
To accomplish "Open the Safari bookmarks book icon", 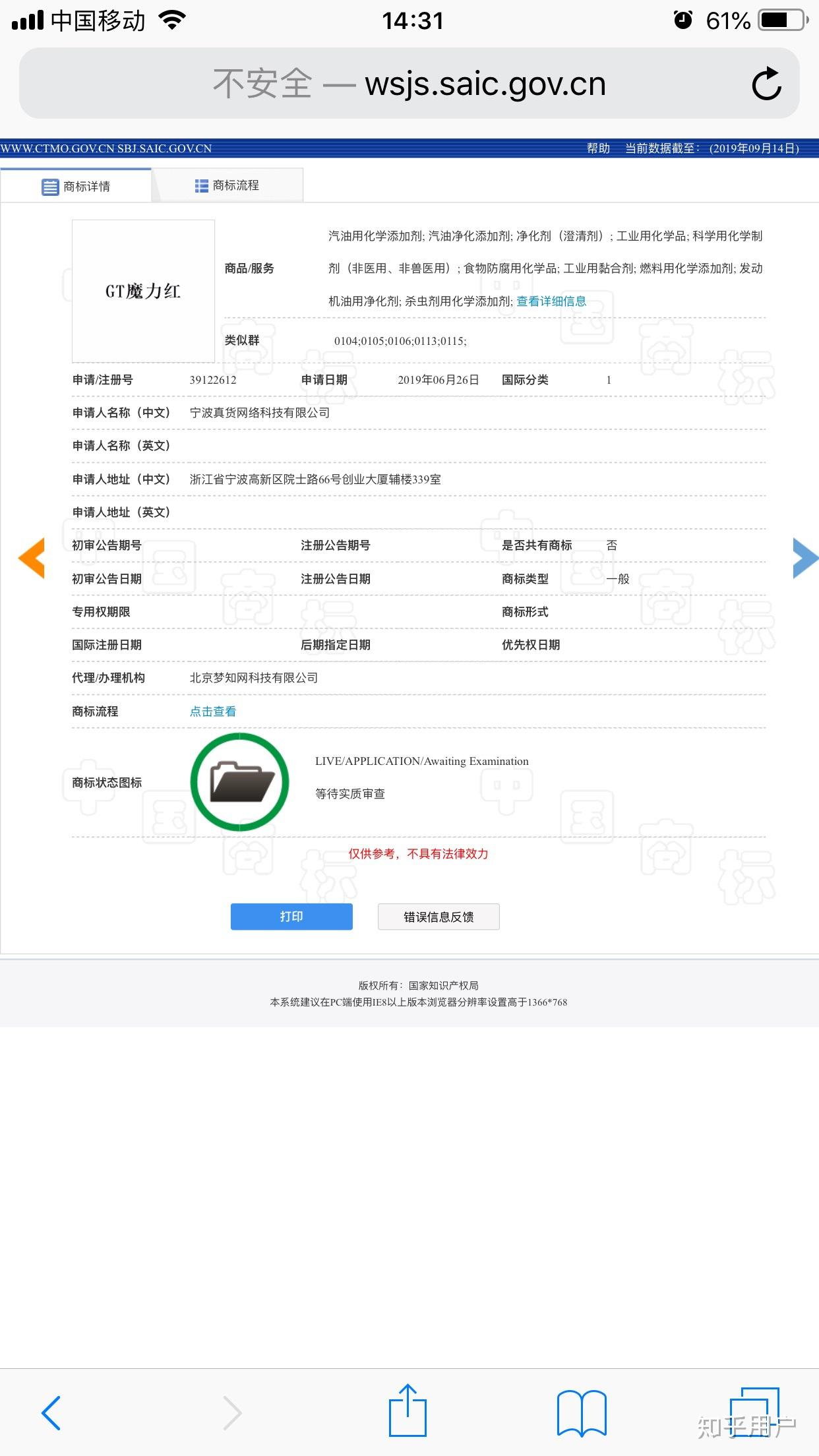I will tap(582, 1413).
